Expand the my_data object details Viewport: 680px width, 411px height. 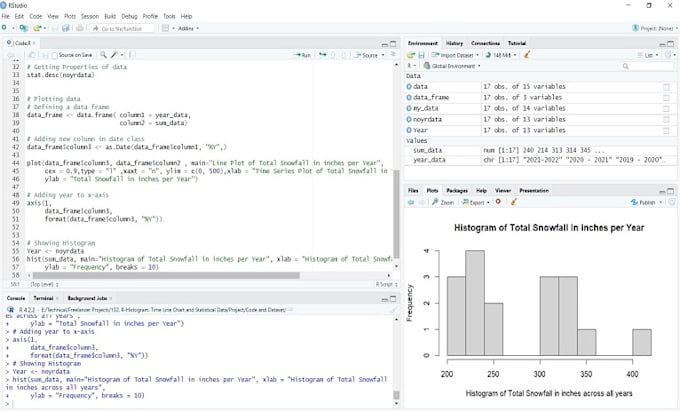click(409, 108)
